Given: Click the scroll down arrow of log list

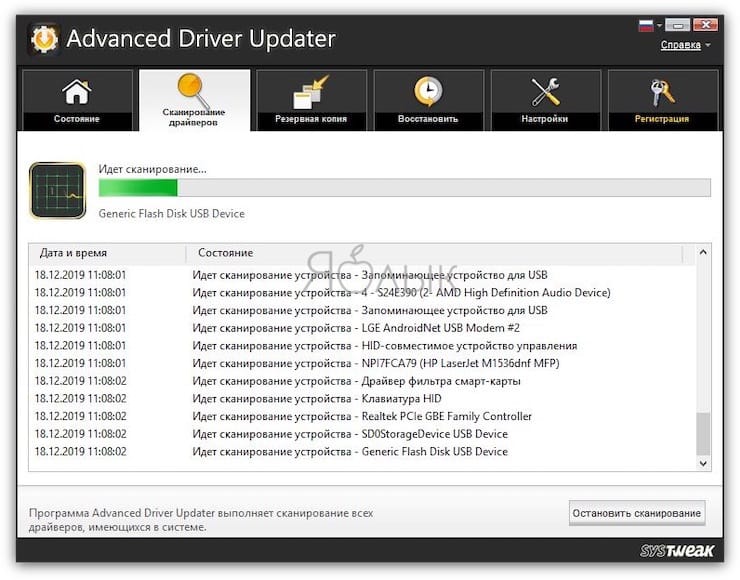Looking at the screenshot, I should point(703,463).
